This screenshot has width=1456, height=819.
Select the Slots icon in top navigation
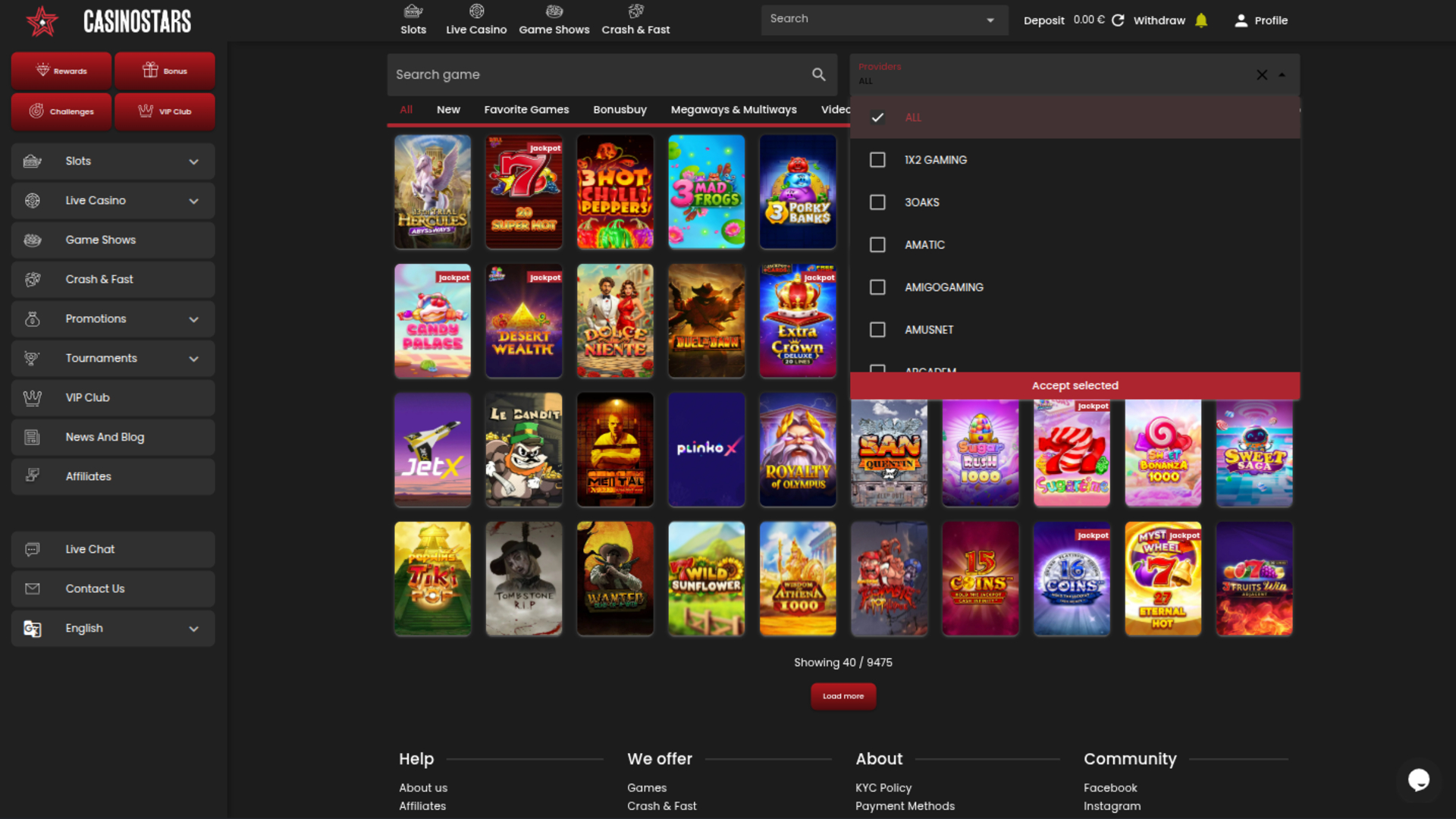(413, 11)
